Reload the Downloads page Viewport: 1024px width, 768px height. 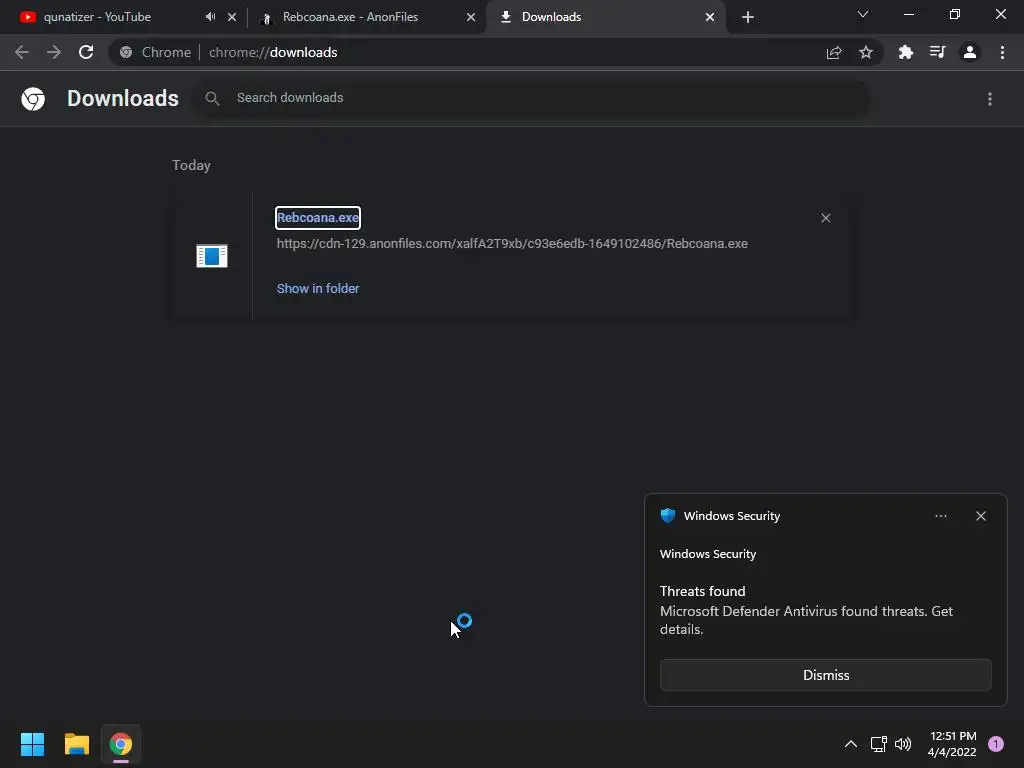click(x=86, y=52)
